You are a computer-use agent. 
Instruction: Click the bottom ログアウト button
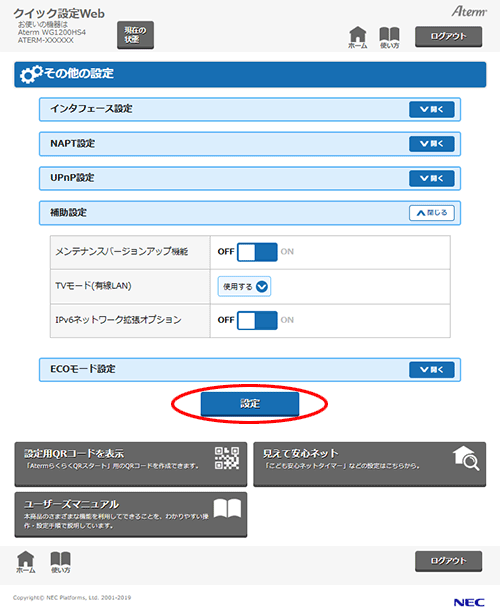(x=449, y=561)
